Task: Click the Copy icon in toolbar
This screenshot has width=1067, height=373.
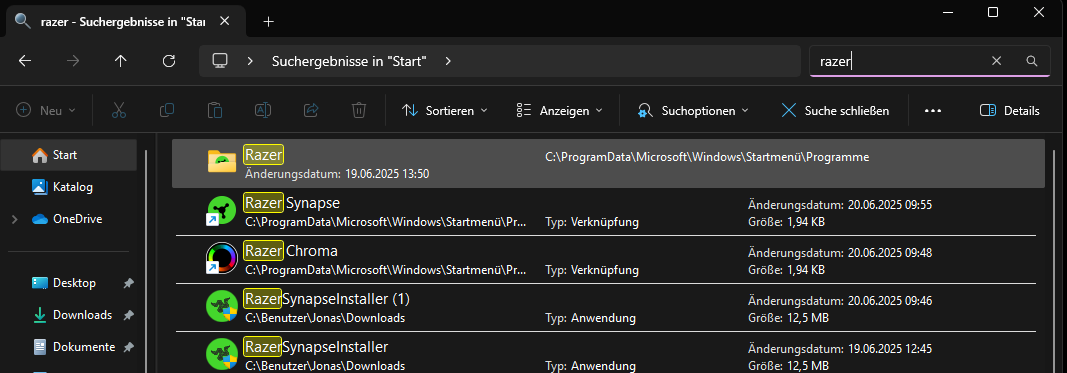Action: (x=167, y=110)
